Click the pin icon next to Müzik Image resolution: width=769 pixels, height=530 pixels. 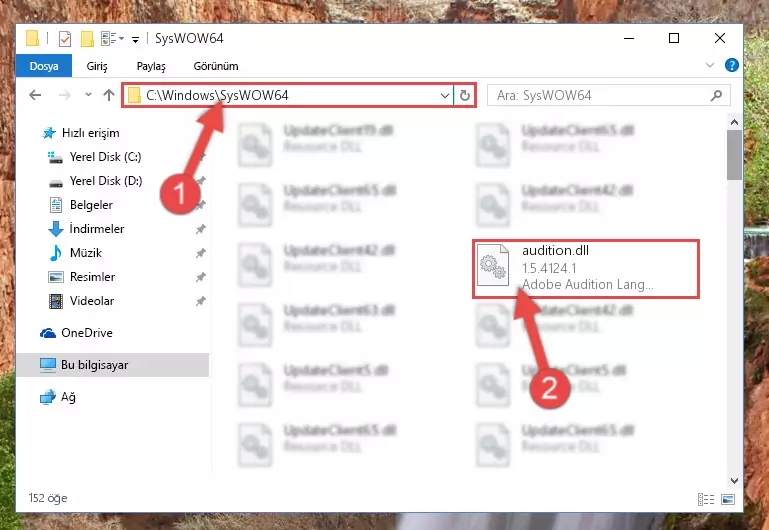click(x=201, y=253)
